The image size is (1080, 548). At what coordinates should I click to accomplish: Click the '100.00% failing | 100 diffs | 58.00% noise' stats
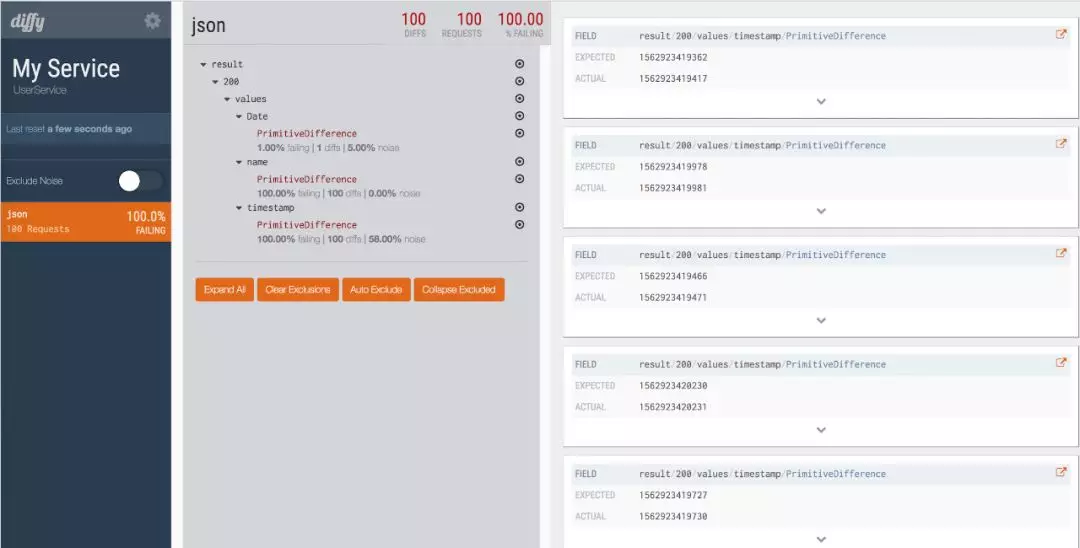pos(341,239)
